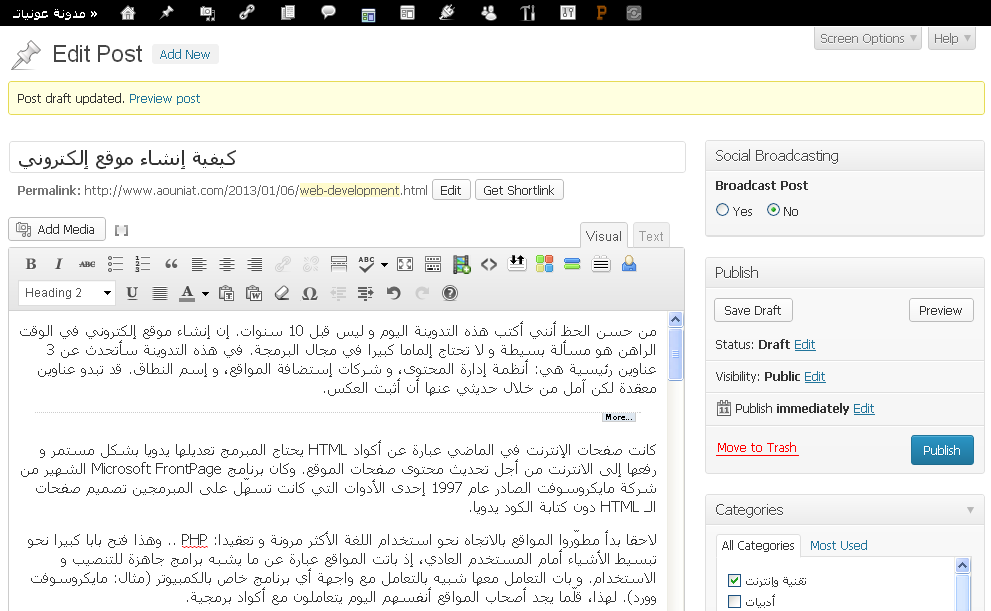
Task: Toggle the kitchen sink toolbar row
Action: point(433,264)
